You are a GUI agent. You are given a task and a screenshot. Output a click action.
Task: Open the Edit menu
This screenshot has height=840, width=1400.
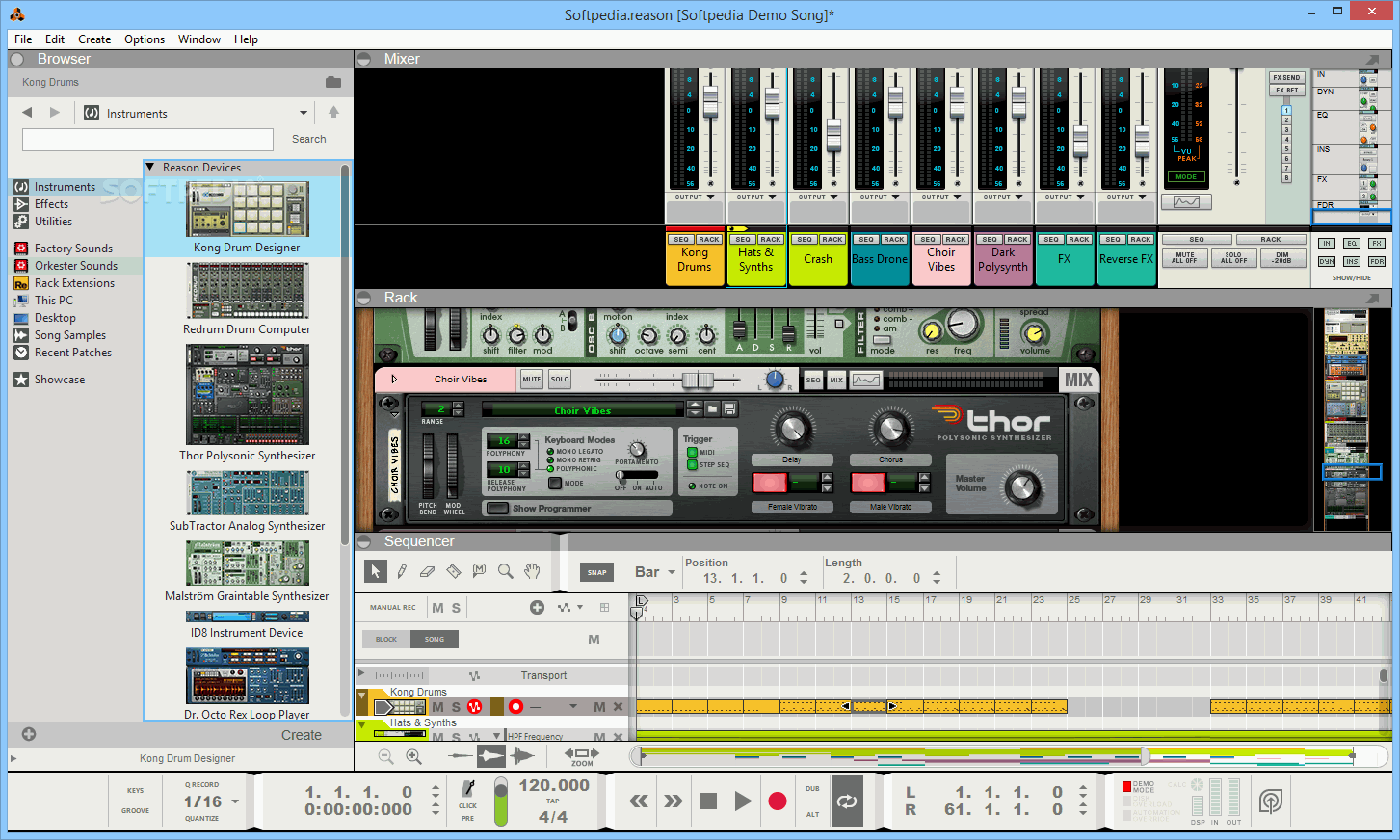55,39
